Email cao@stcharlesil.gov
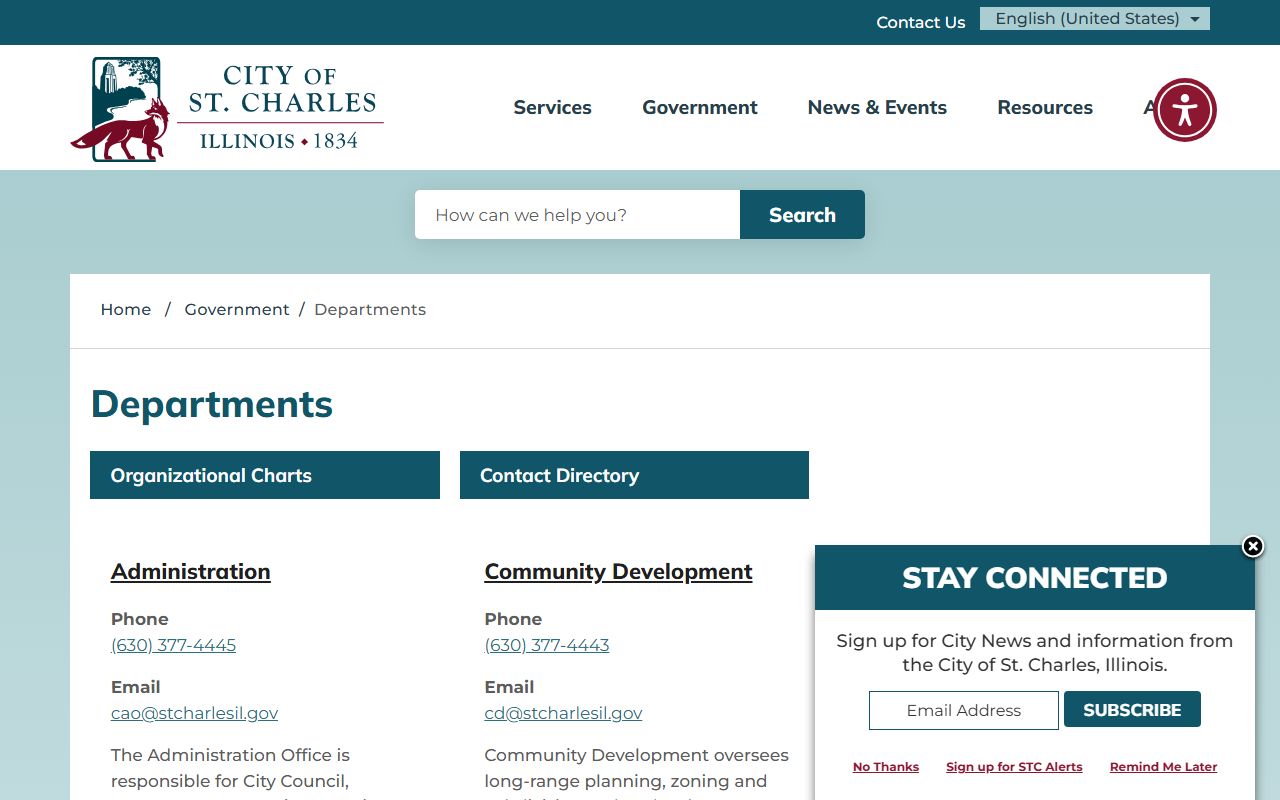This screenshot has height=800, width=1280. point(194,713)
